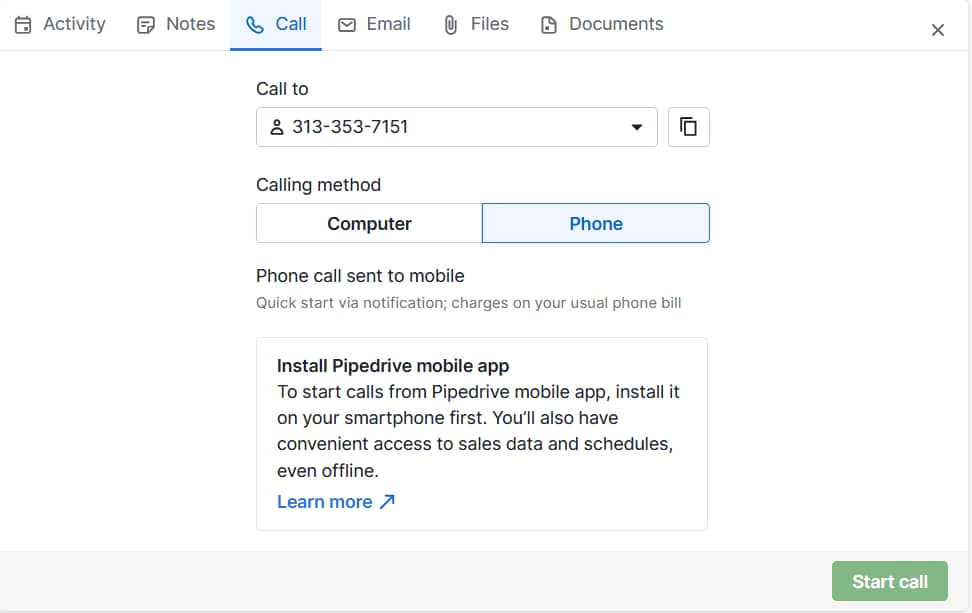Click the calendar icon on Activity tab
972x613 pixels.
[23, 25]
